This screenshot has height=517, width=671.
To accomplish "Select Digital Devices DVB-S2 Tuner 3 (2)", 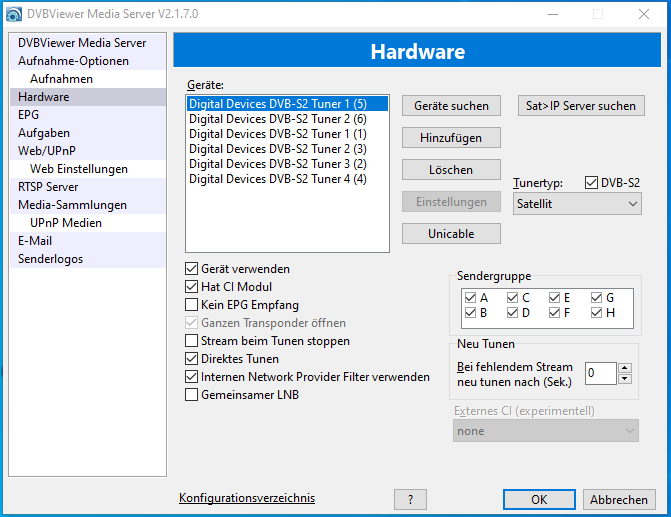I will (287, 163).
